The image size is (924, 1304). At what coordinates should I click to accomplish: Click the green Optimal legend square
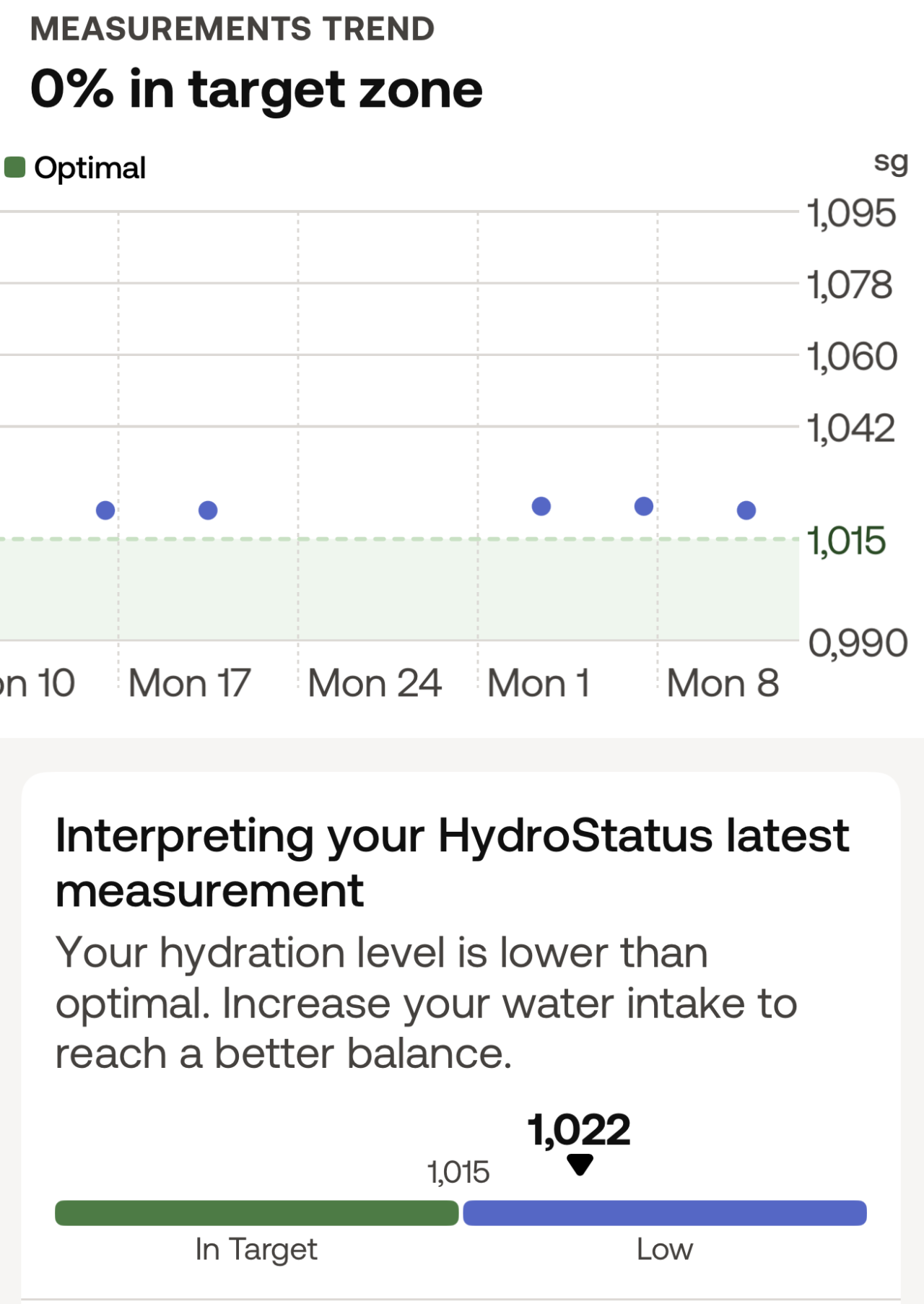(15, 168)
